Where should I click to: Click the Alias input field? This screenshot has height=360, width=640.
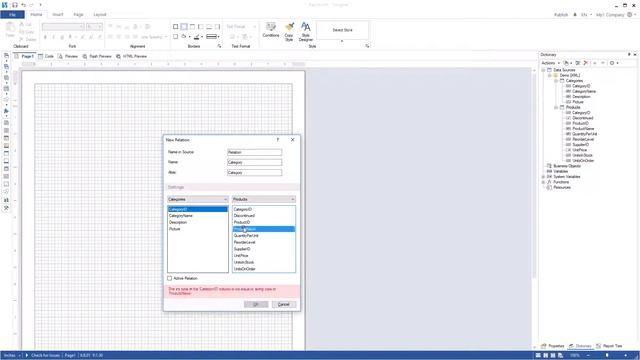click(254, 173)
